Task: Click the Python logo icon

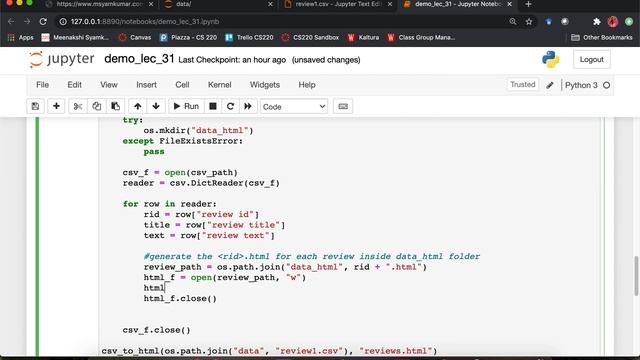Action: tap(551, 60)
